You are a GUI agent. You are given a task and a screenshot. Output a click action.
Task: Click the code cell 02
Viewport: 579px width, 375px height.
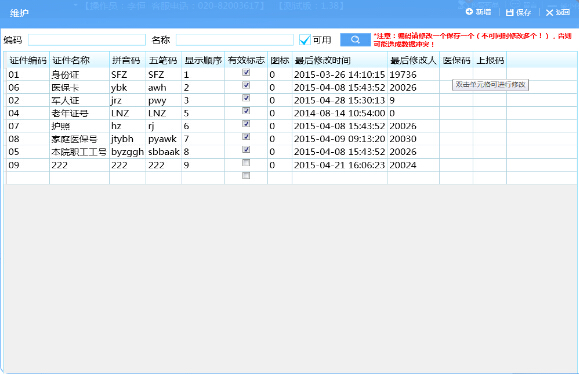[x=28, y=100]
